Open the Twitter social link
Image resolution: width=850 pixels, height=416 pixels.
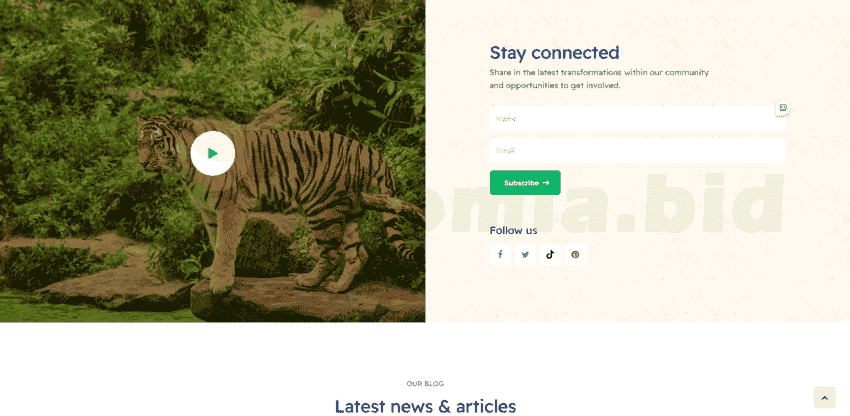click(x=525, y=254)
